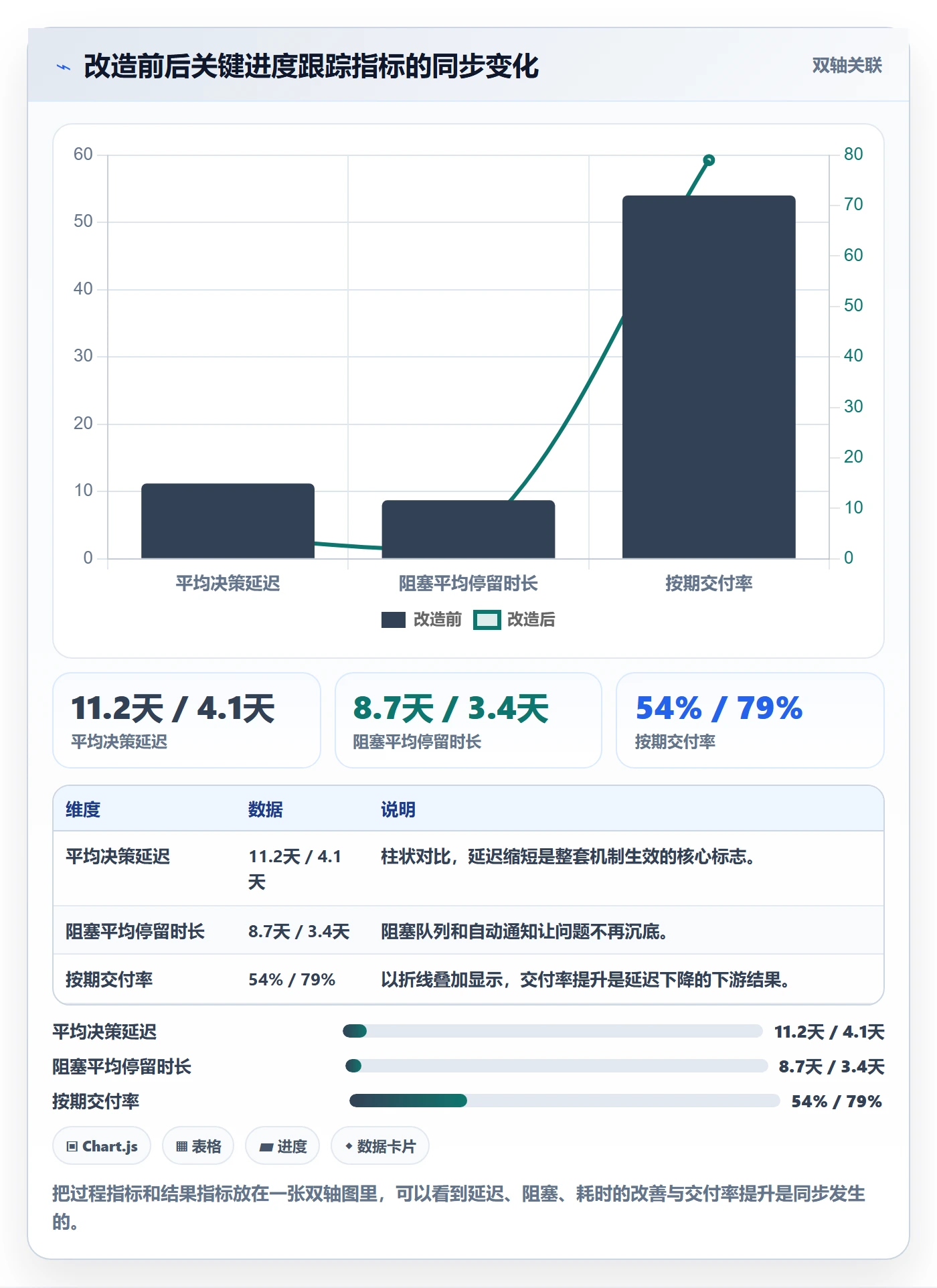Click the 按期交付率 x-axis label under the chart
Screen dimensions: 937x1288
[709, 584]
